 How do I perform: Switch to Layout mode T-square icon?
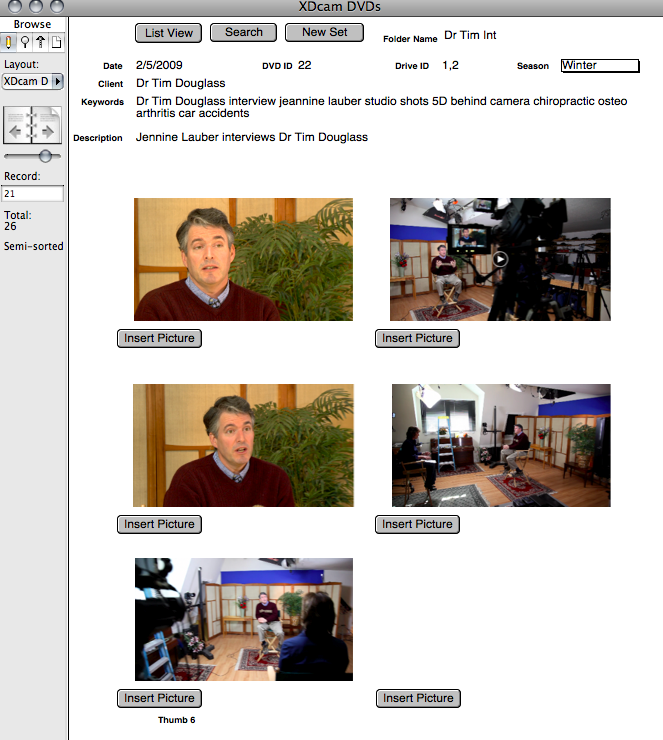(x=41, y=42)
